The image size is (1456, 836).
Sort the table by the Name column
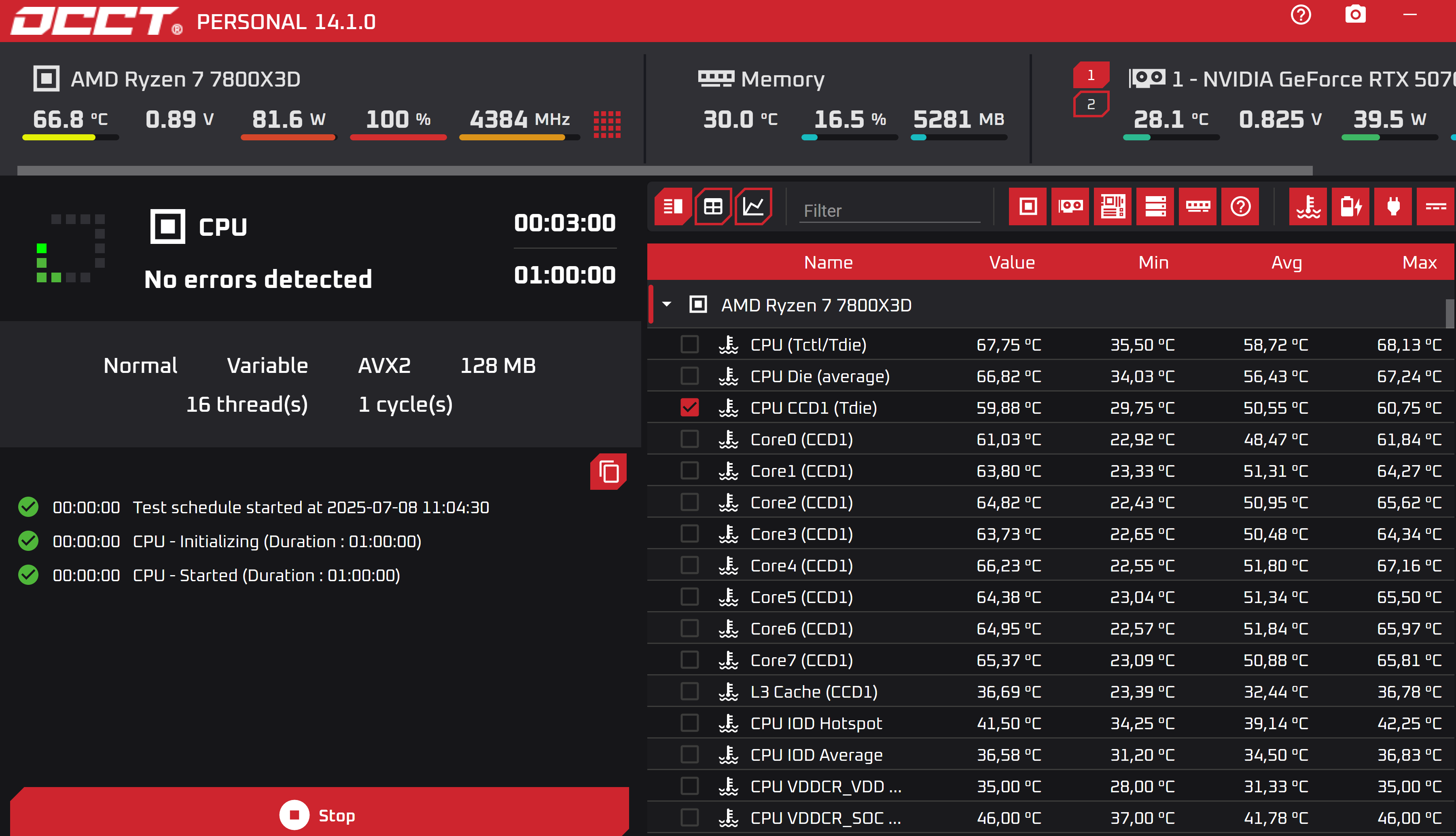[828, 262]
